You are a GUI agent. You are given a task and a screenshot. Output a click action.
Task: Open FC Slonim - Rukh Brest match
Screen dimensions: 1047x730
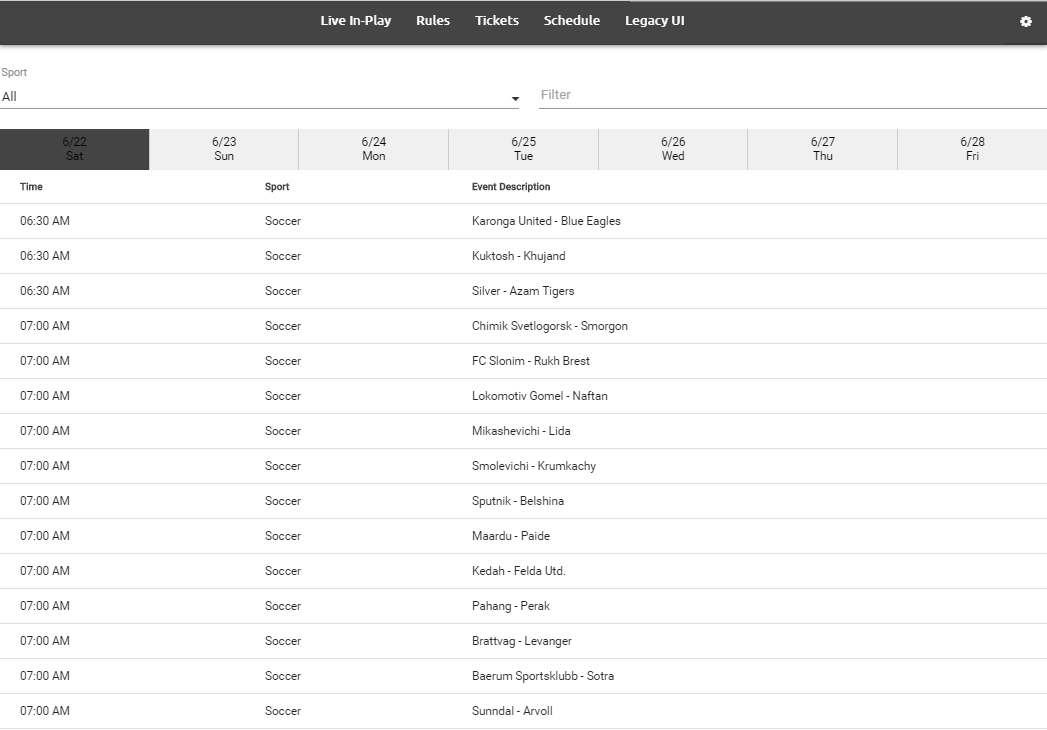point(530,361)
